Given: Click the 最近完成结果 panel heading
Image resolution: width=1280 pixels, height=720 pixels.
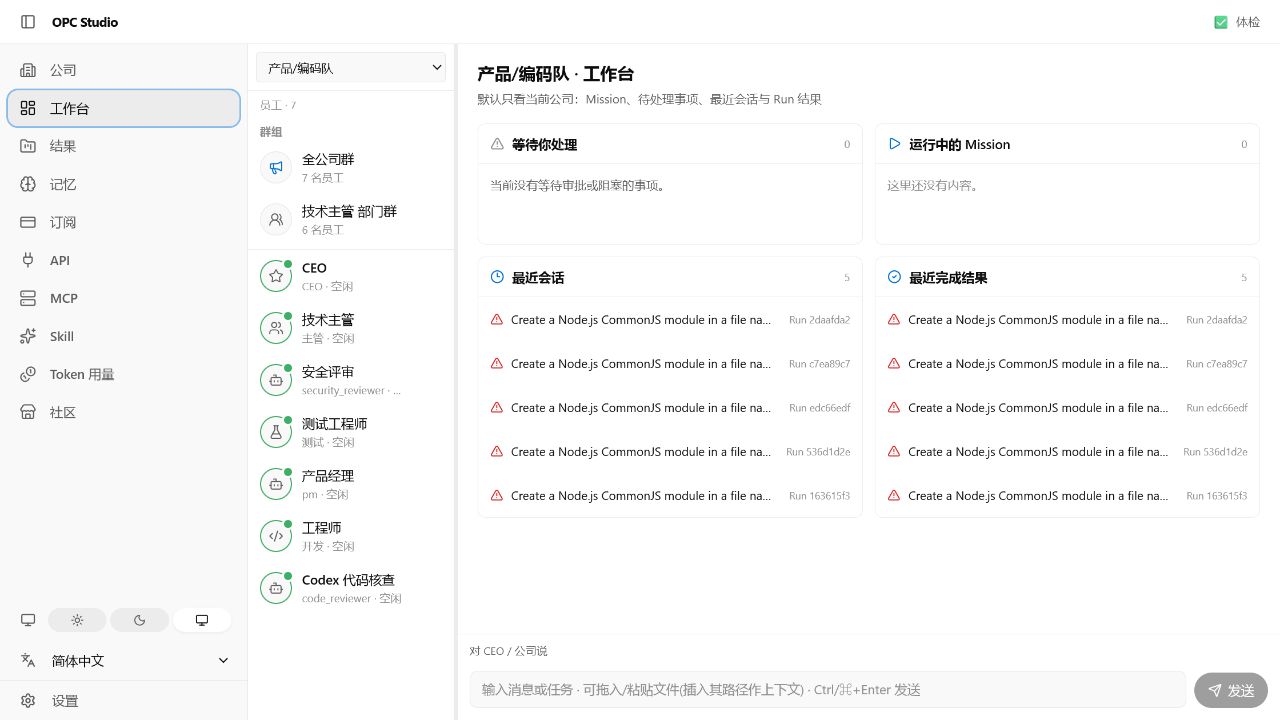Looking at the screenshot, I should coord(948,278).
